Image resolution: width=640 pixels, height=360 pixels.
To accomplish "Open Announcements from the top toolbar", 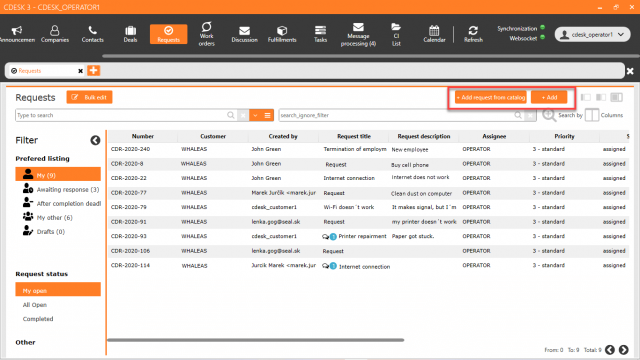I will click(17, 34).
